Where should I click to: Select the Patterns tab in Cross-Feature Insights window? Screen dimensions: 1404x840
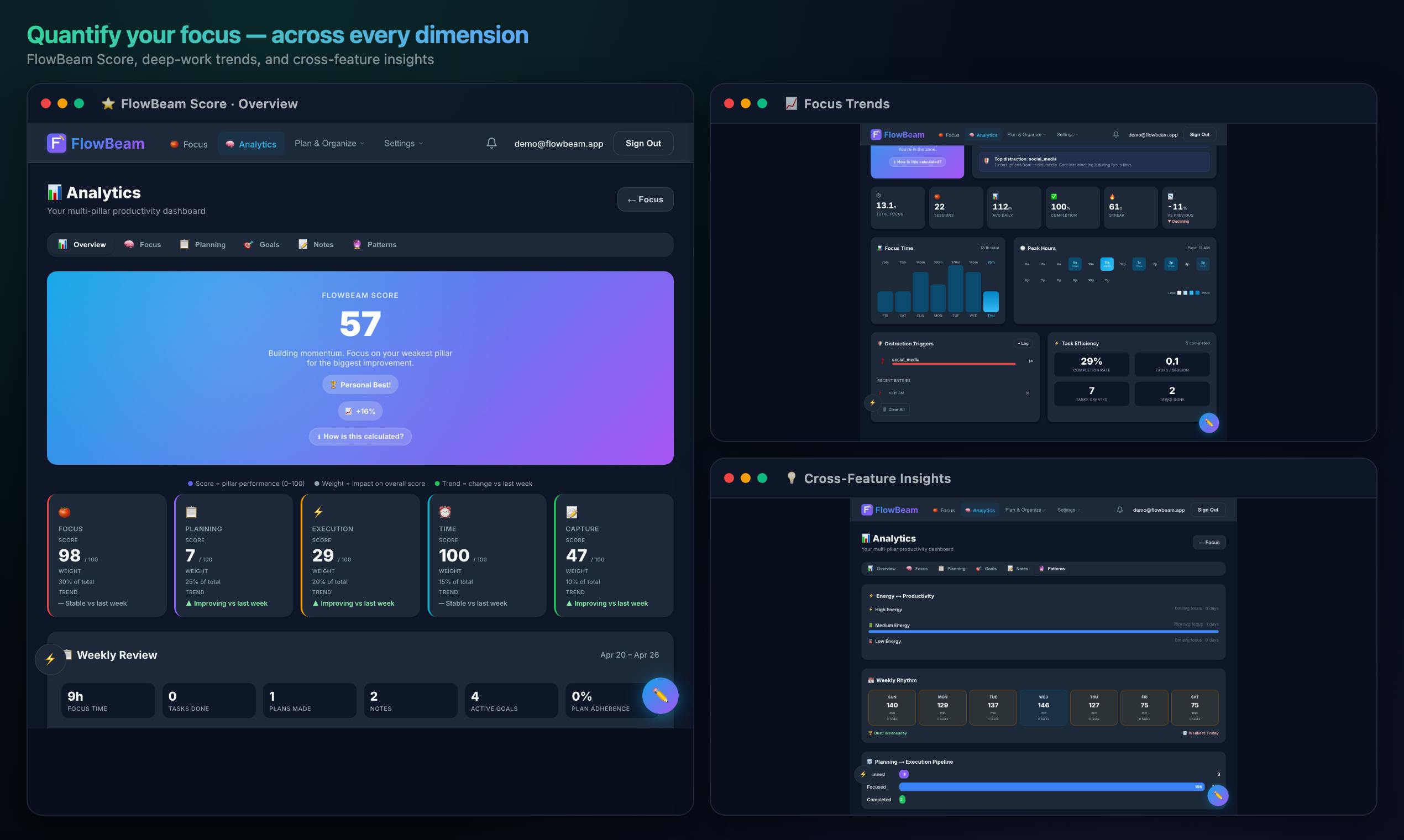click(x=1052, y=568)
